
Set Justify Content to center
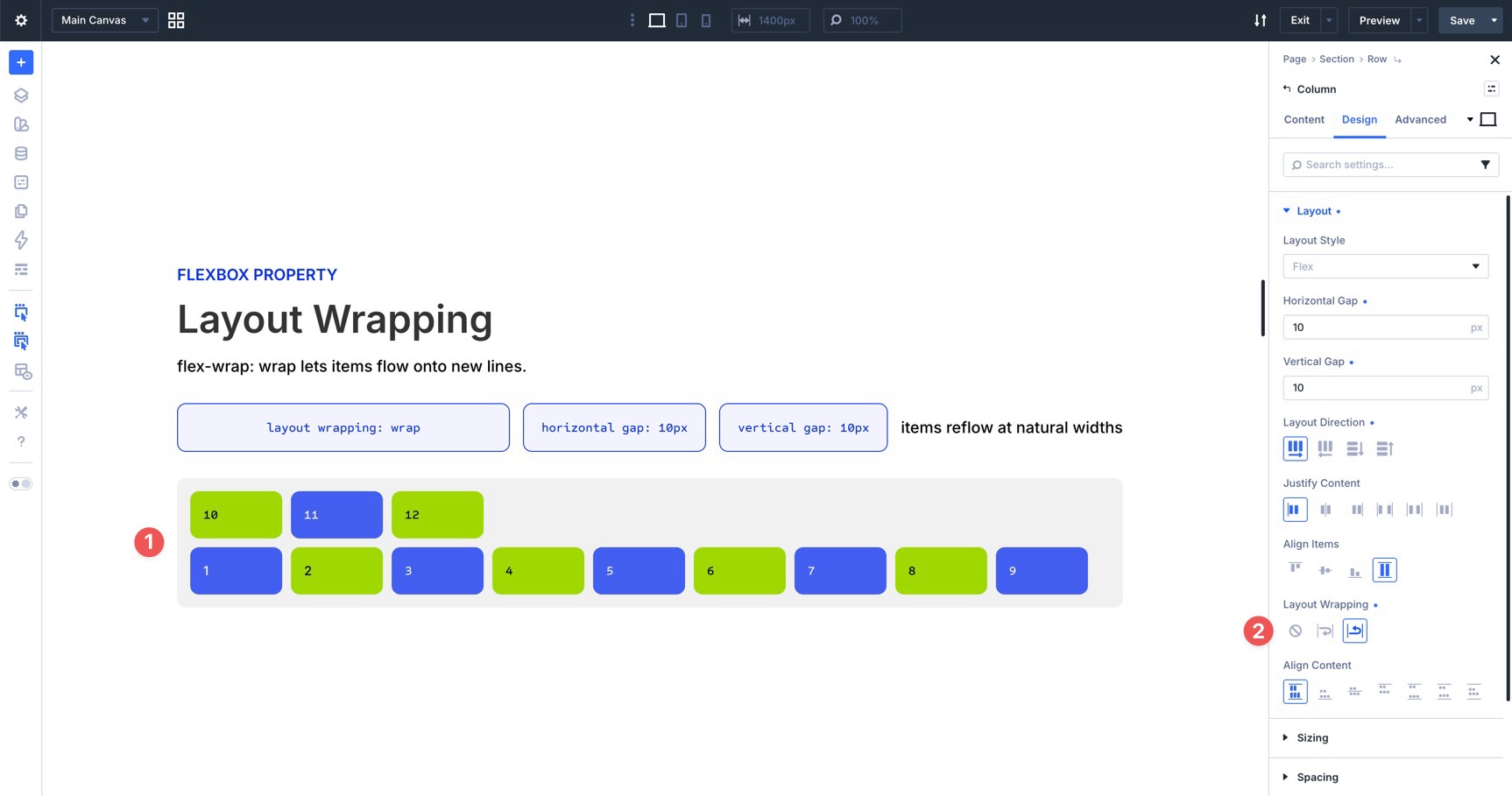coord(1325,510)
